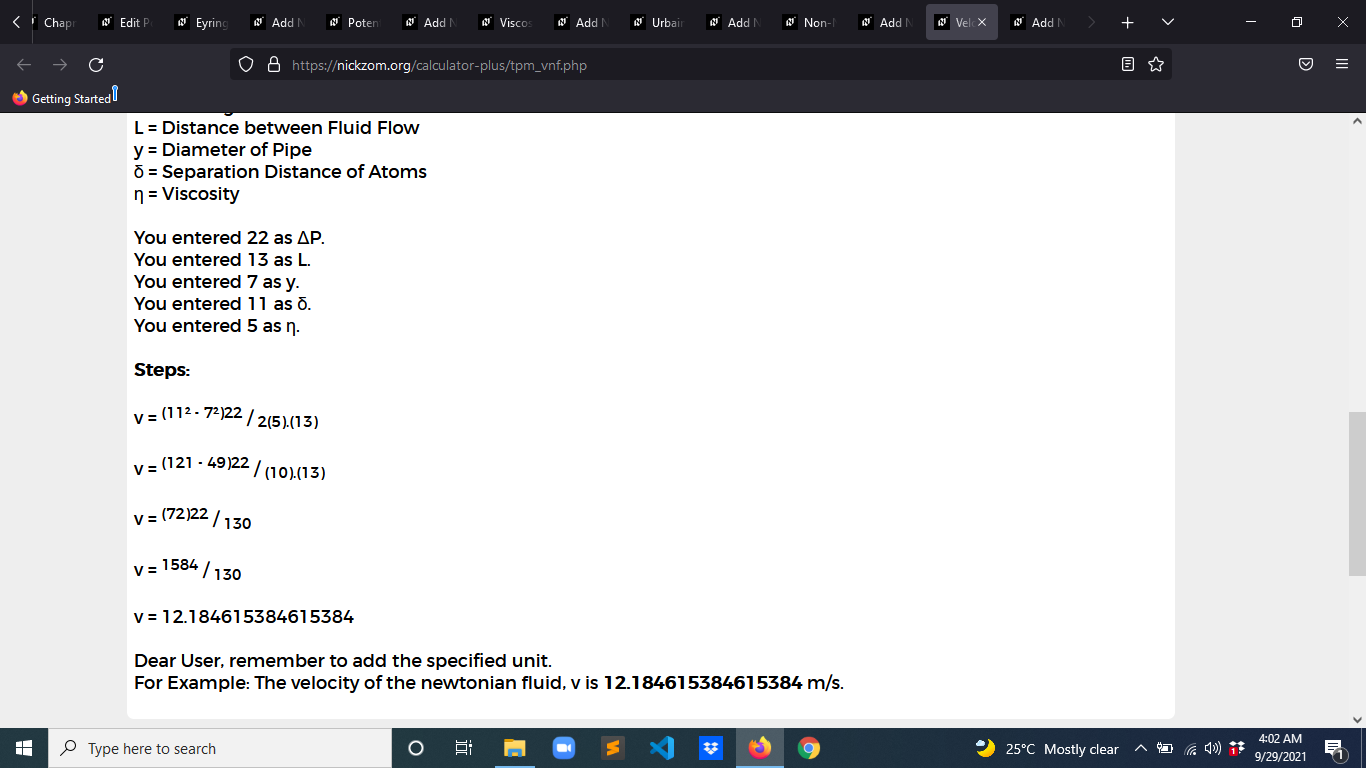This screenshot has height=768, width=1366.
Task: Open the Firefox hamburger menu
Action: (1342, 65)
